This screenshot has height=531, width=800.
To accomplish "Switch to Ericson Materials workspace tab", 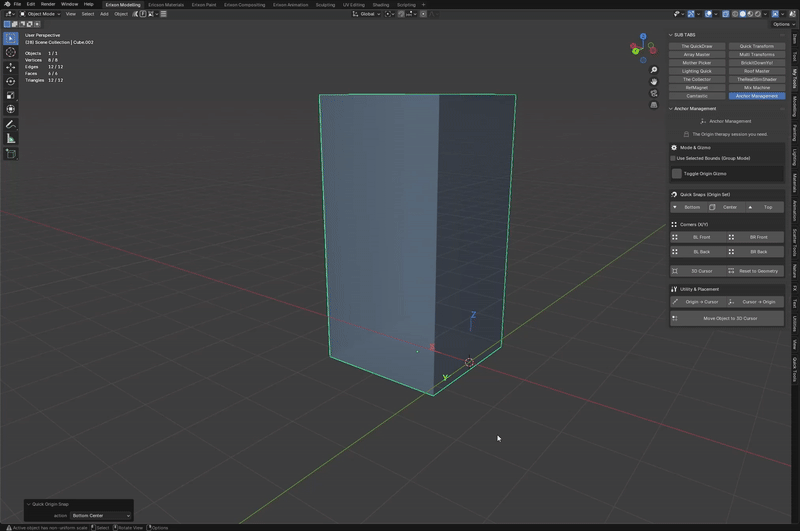I will [166, 5].
